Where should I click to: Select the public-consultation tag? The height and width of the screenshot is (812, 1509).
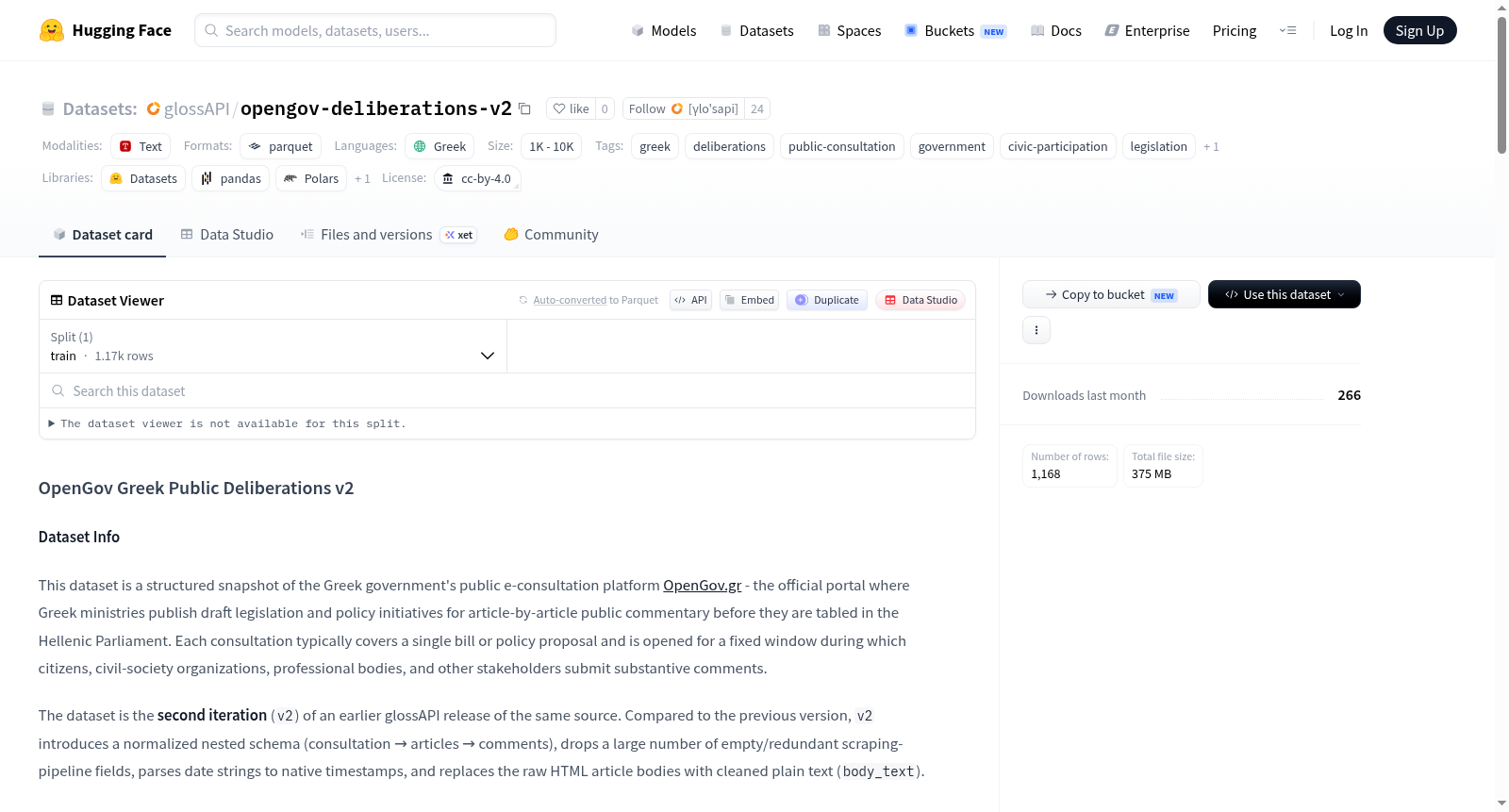tap(841, 146)
